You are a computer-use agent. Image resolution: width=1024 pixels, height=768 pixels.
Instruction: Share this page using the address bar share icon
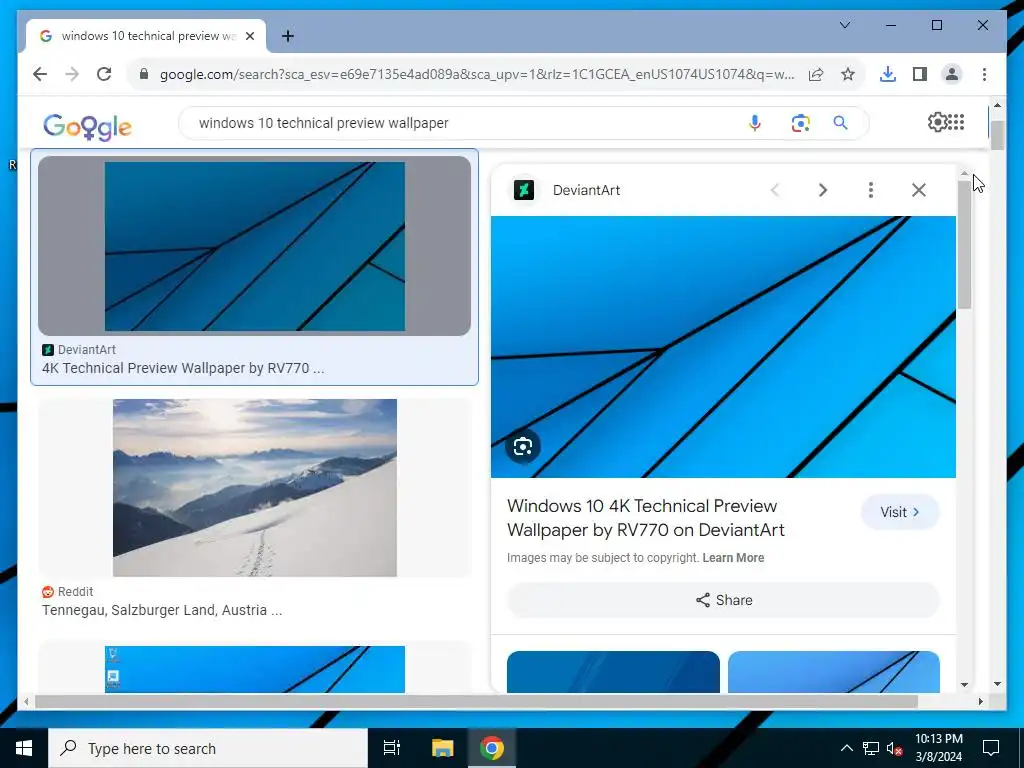pos(816,74)
